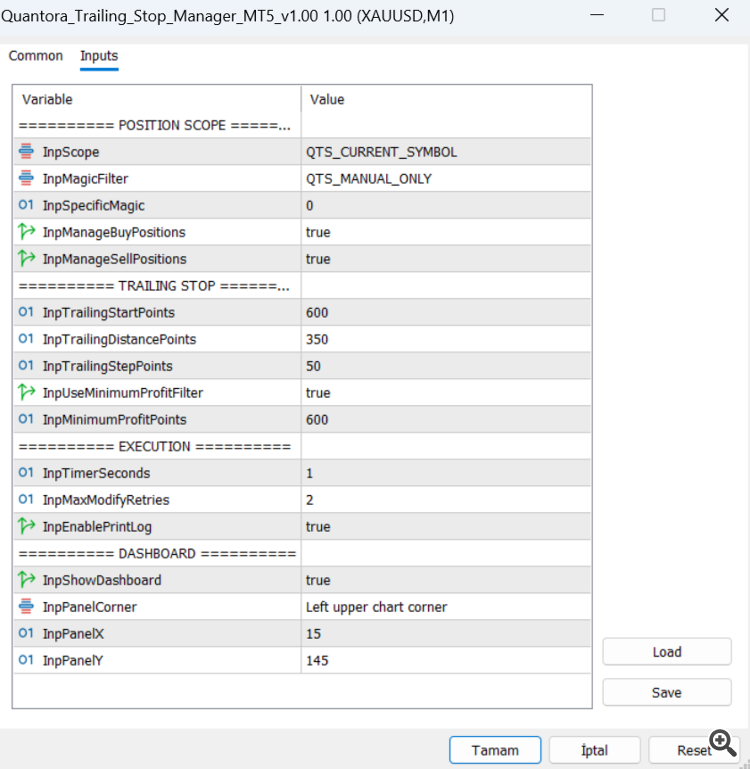Click the Variable column header
The height and width of the screenshot is (769, 750).
tap(157, 100)
